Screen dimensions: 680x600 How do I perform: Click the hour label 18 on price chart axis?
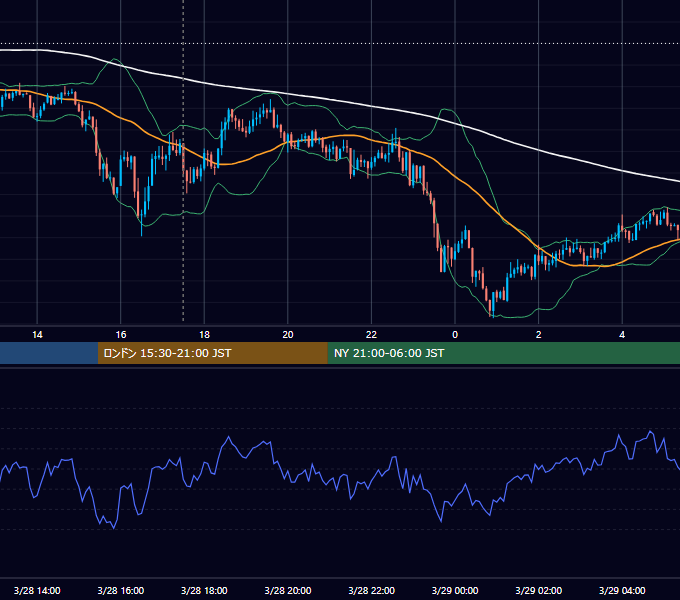point(204,335)
